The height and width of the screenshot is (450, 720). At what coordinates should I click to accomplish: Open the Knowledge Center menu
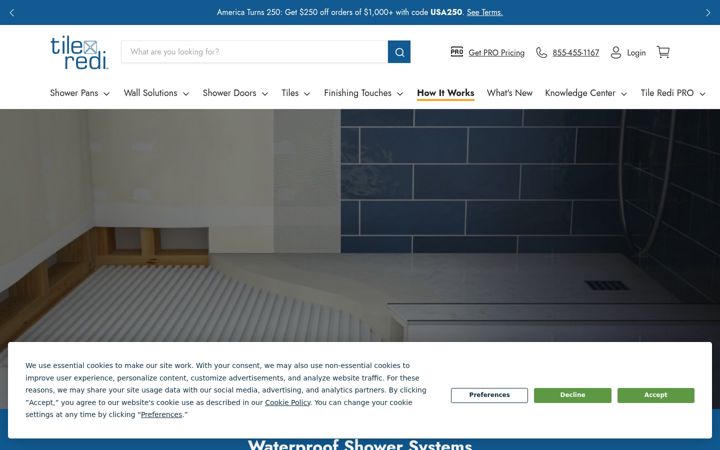click(580, 93)
